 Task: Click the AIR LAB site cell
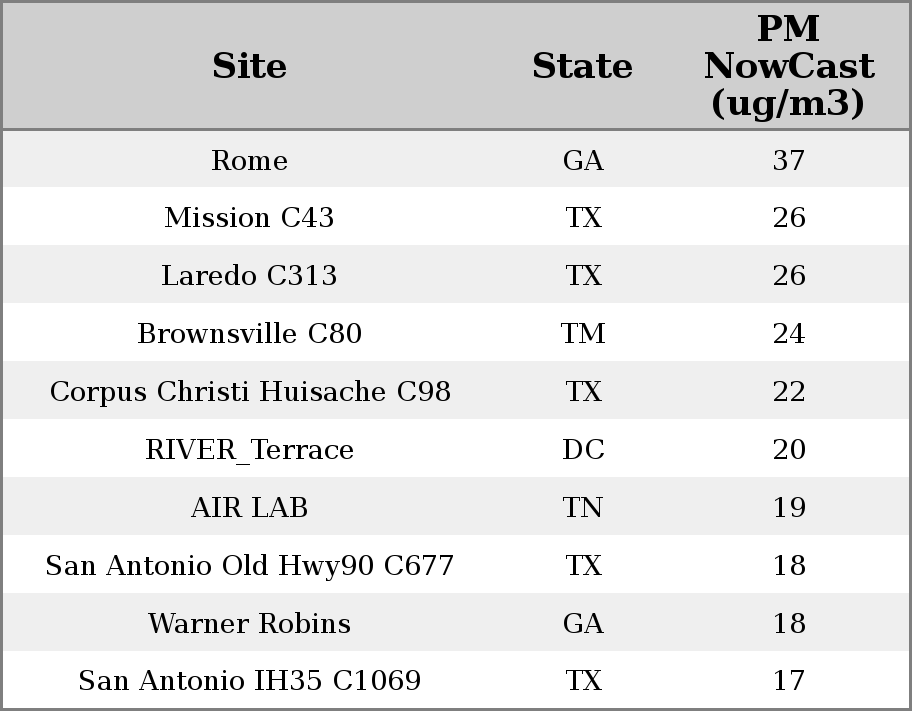tap(249, 507)
